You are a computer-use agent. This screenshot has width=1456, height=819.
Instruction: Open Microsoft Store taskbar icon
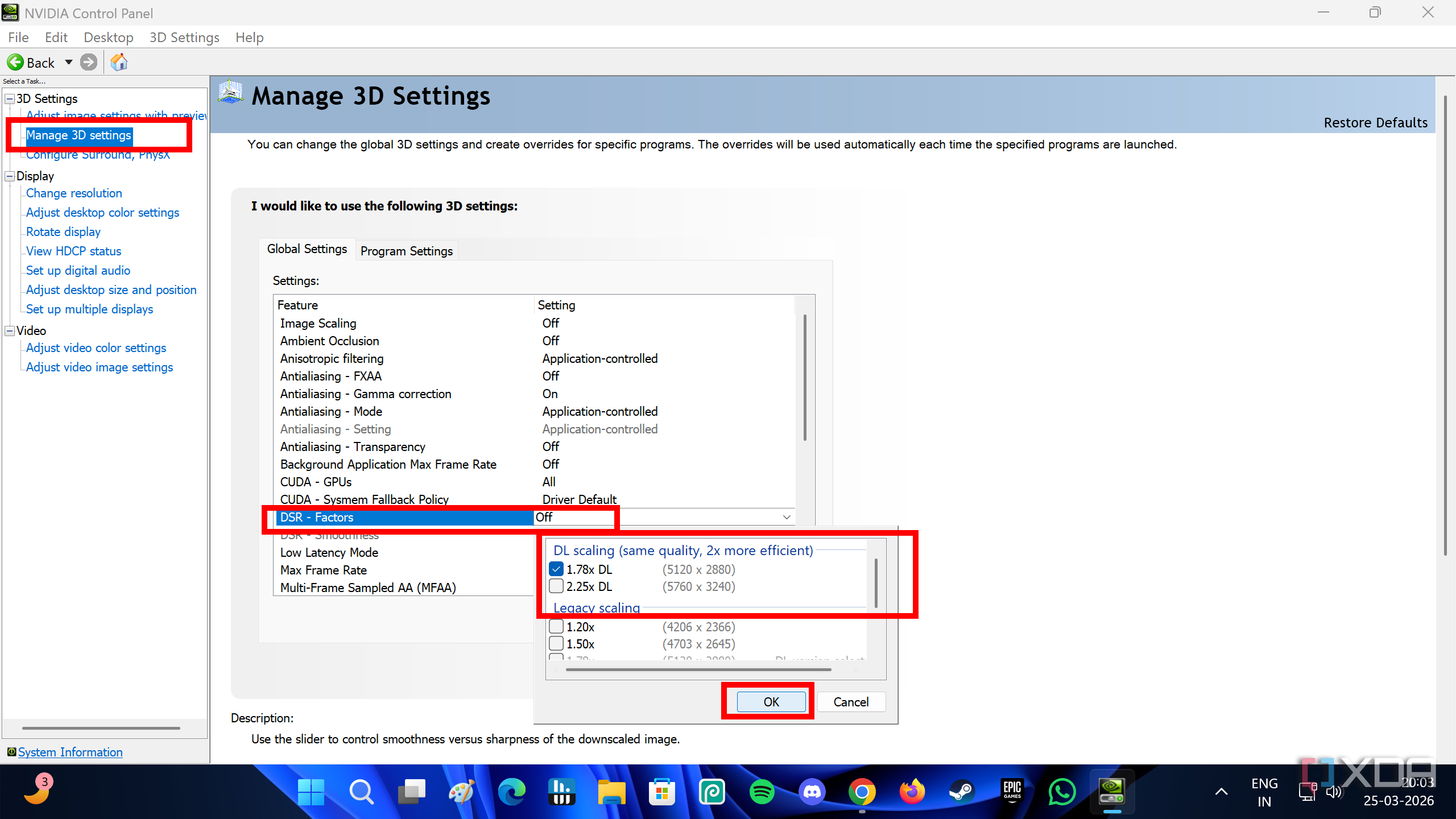pyautogui.click(x=661, y=792)
